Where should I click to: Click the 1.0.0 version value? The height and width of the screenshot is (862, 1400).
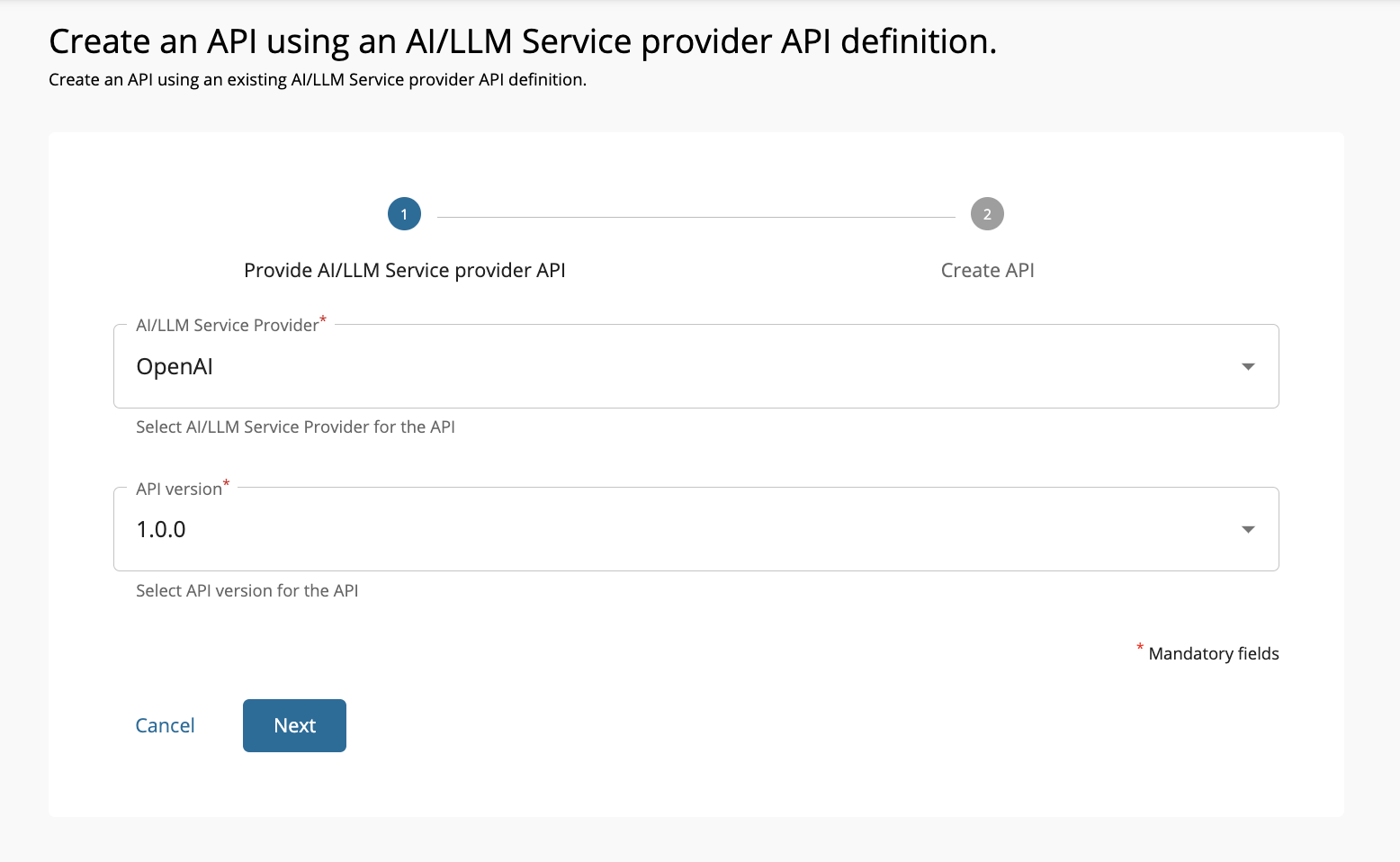pyautogui.click(x=161, y=529)
